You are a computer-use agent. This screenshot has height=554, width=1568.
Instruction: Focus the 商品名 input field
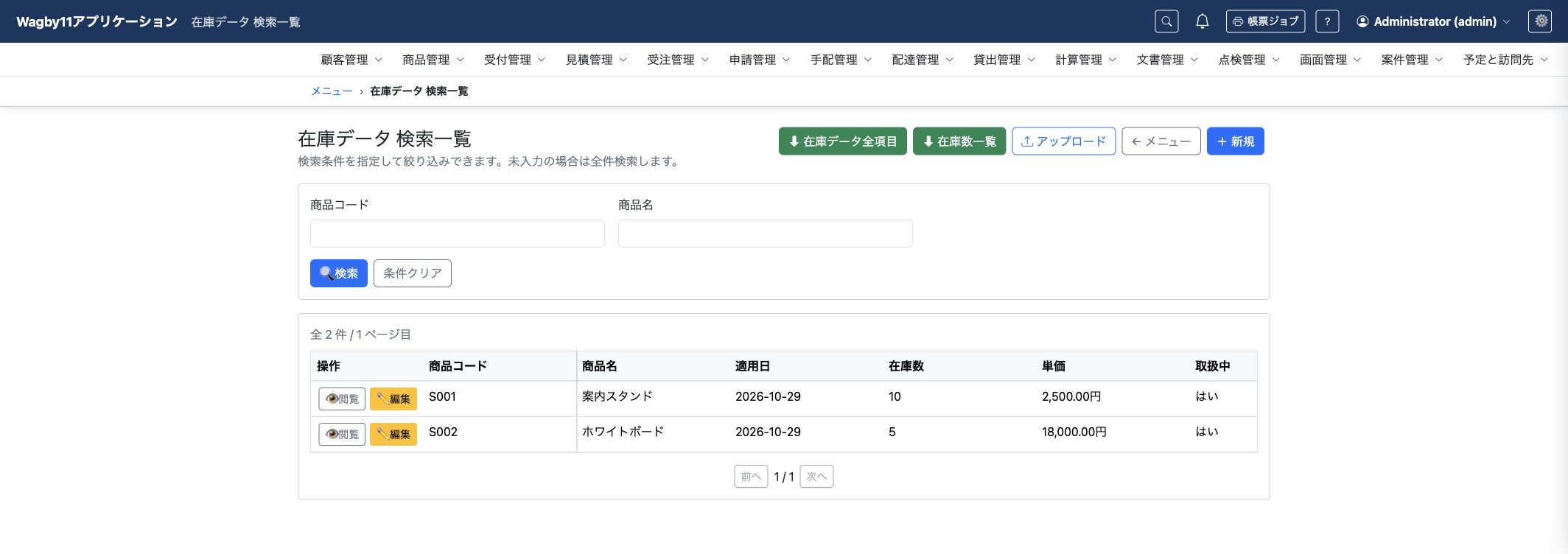766,234
